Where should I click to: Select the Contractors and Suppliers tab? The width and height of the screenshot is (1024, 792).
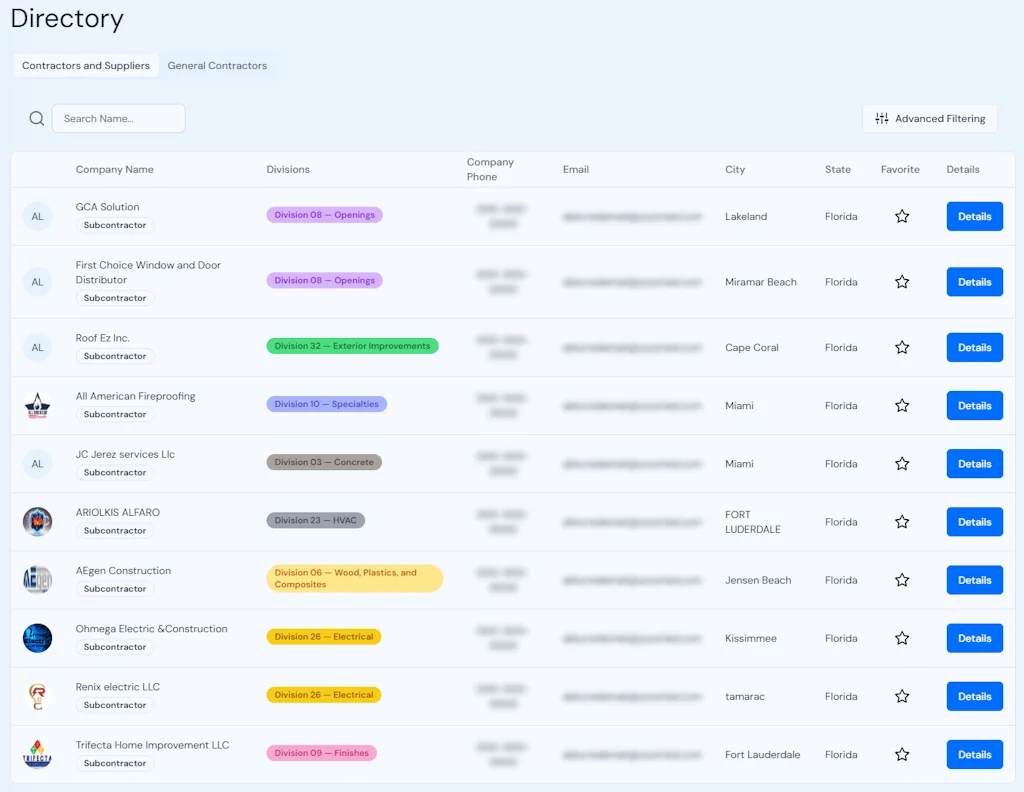(x=85, y=65)
